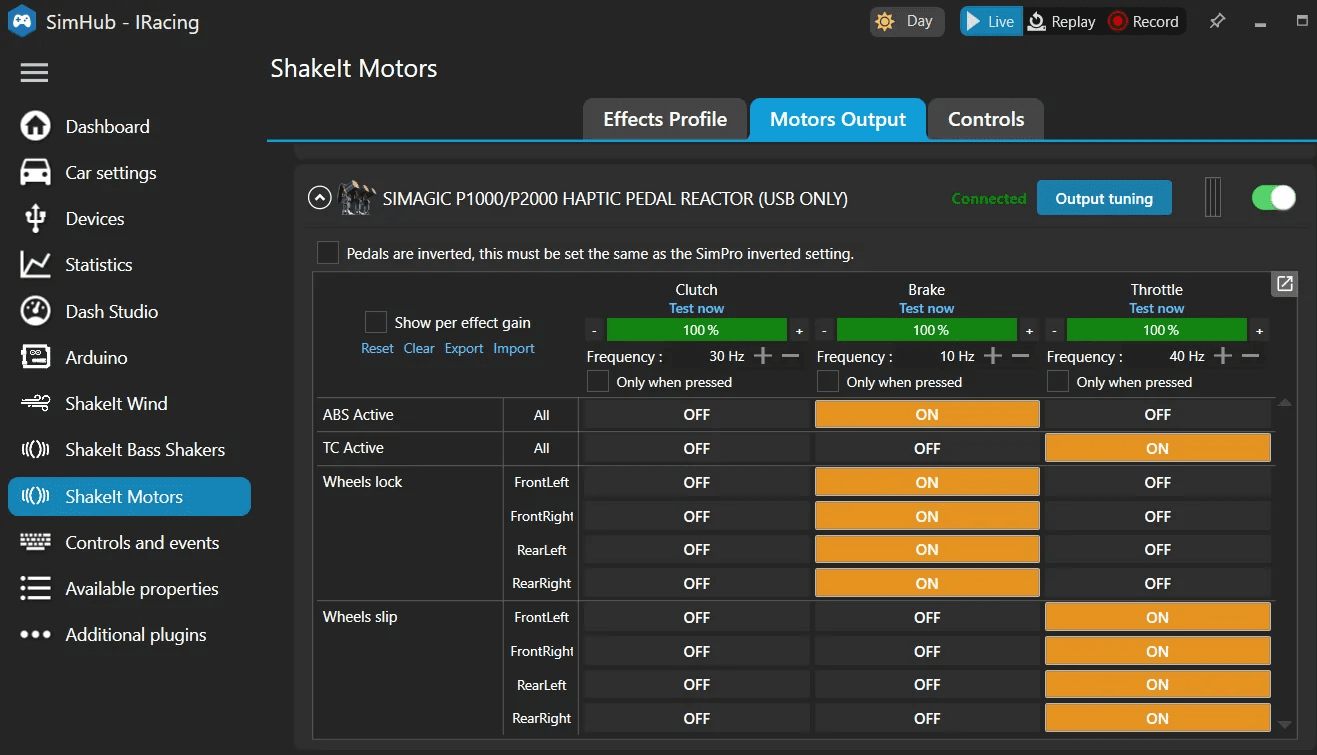Enable ABS Active on Clutch

tap(697, 415)
